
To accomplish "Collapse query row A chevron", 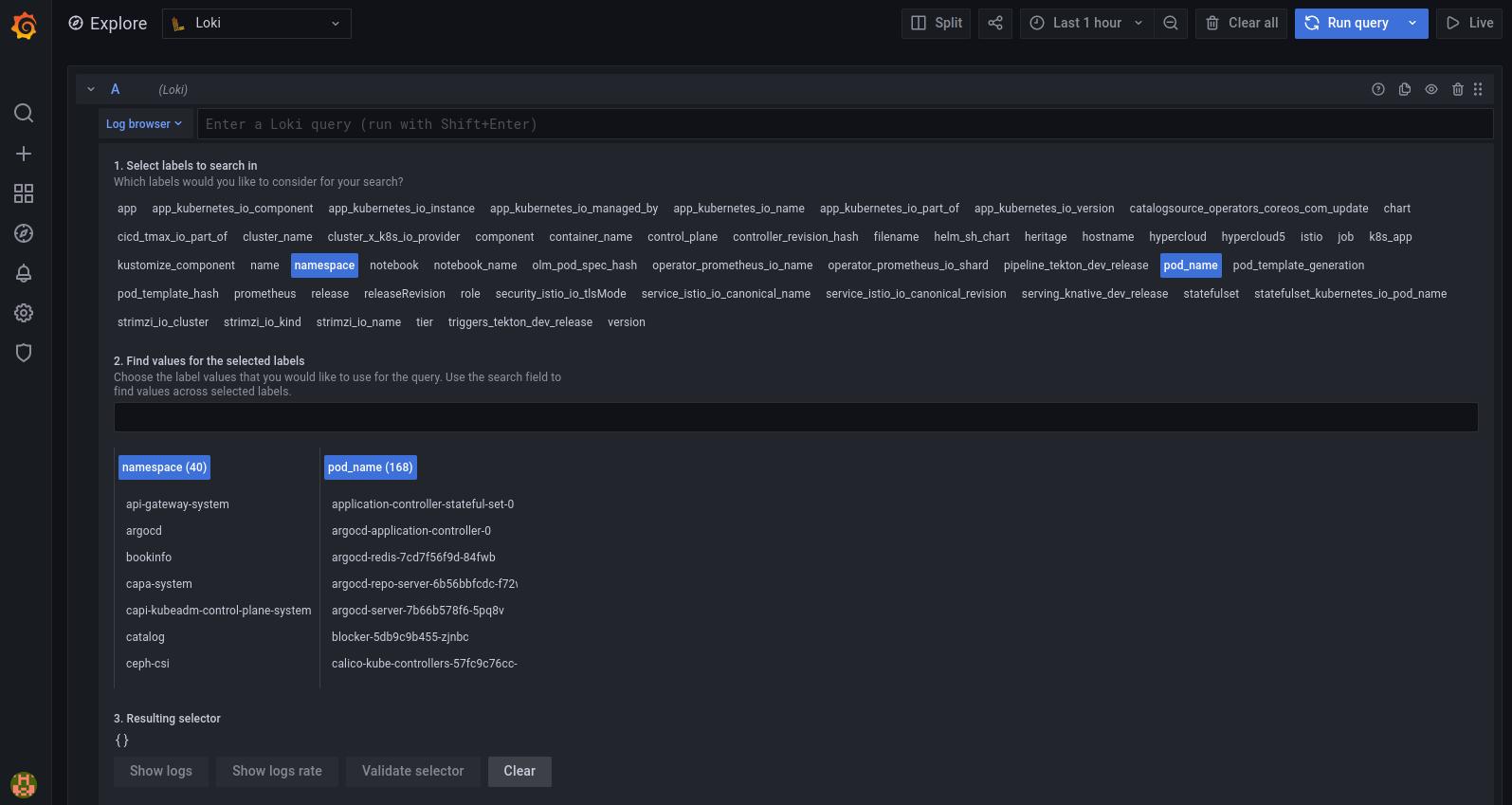I will 91,89.
